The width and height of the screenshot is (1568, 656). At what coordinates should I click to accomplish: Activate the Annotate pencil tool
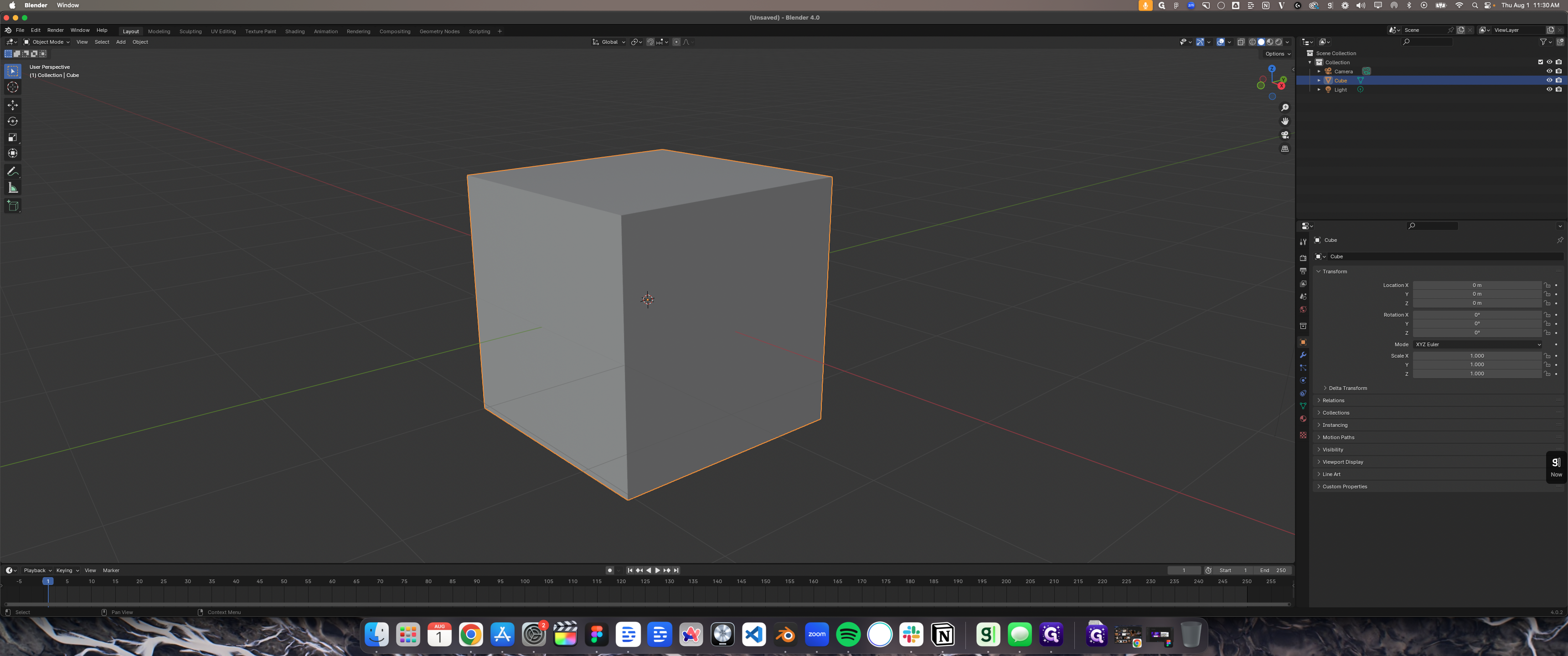(x=13, y=172)
